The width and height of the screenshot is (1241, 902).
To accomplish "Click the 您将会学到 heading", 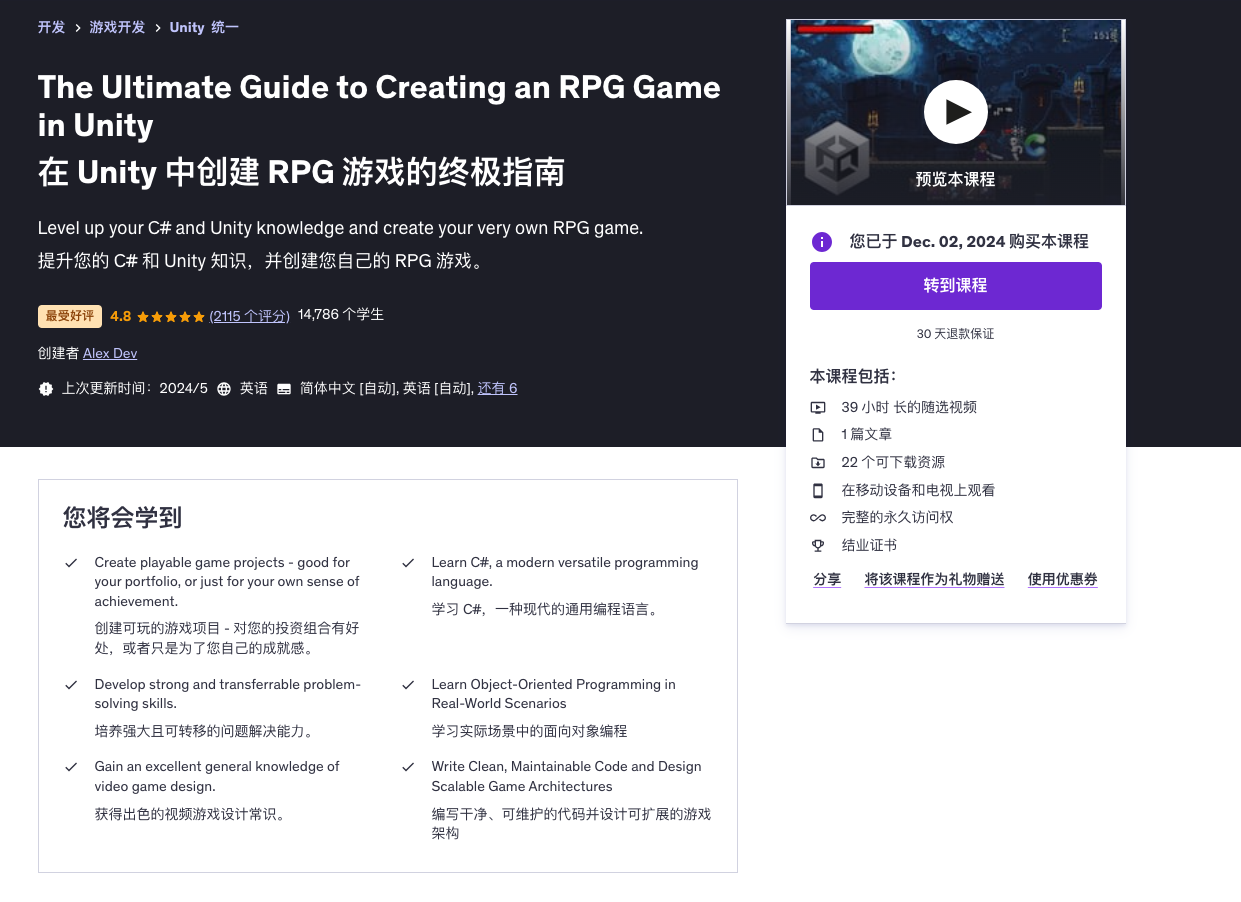I will pos(122,517).
